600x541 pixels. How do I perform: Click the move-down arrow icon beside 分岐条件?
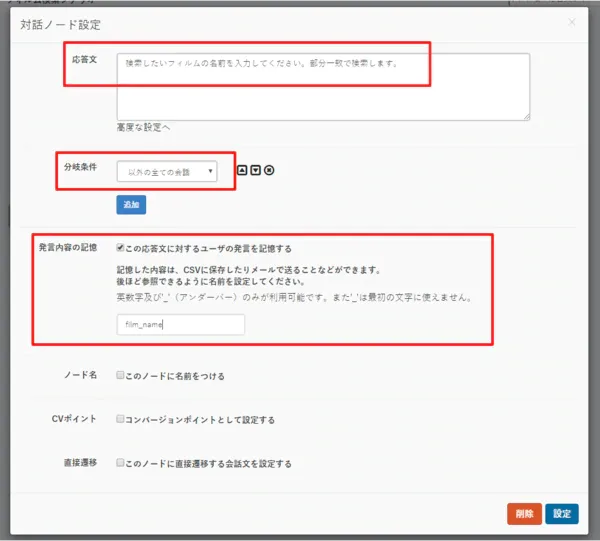(x=256, y=170)
